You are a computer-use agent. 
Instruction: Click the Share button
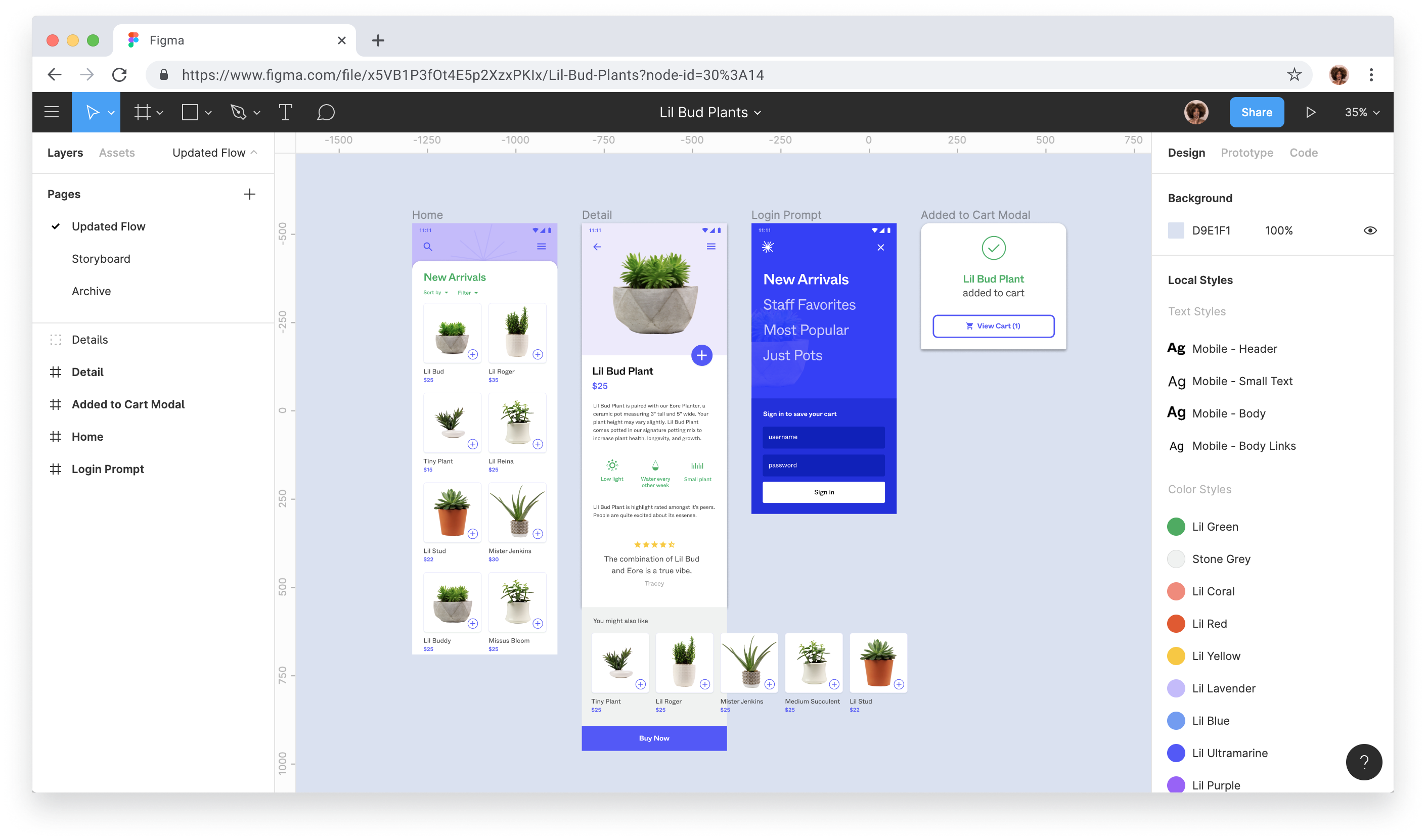pos(1256,112)
